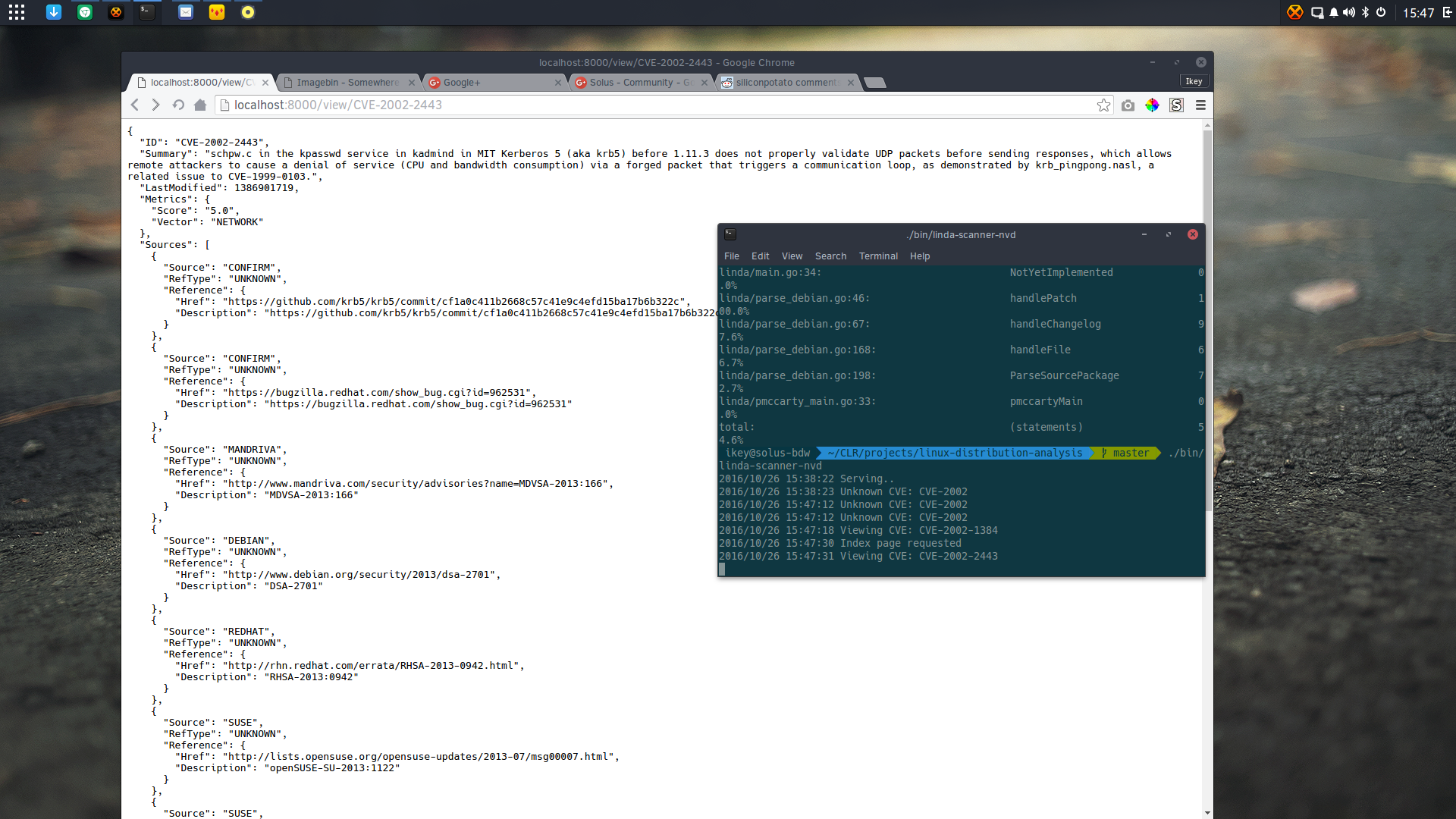Click the handleChangelog entry in terminal
This screenshot has width=1456, height=819.
tap(1055, 324)
